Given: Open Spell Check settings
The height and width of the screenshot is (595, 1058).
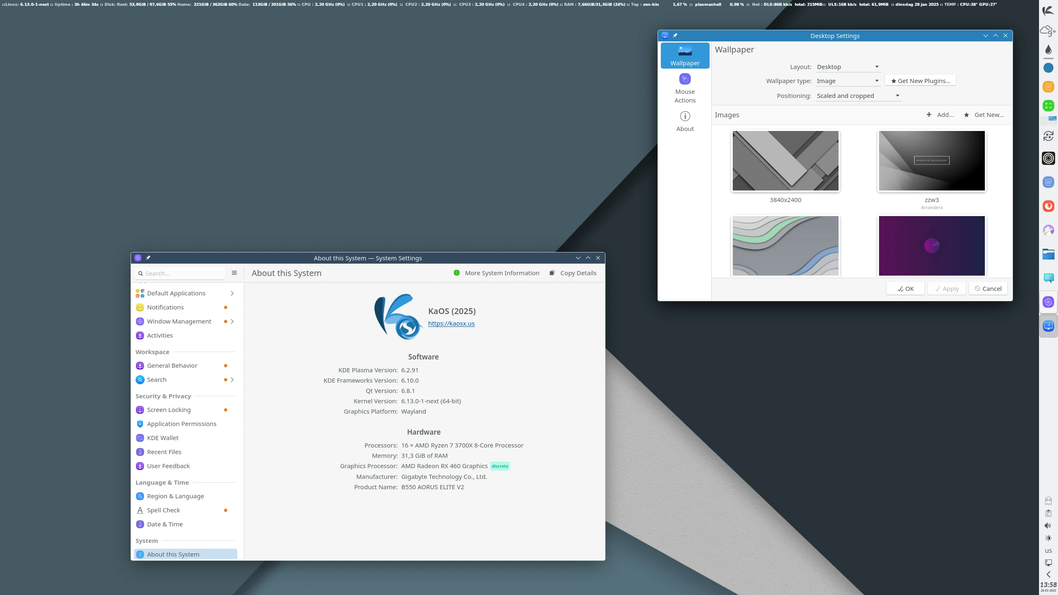Looking at the screenshot, I should coord(141,510).
